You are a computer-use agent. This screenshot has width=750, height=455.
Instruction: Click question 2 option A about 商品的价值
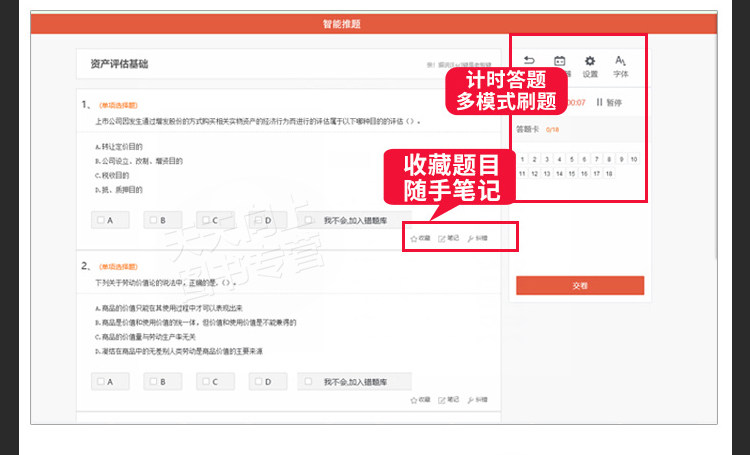click(169, 308)
